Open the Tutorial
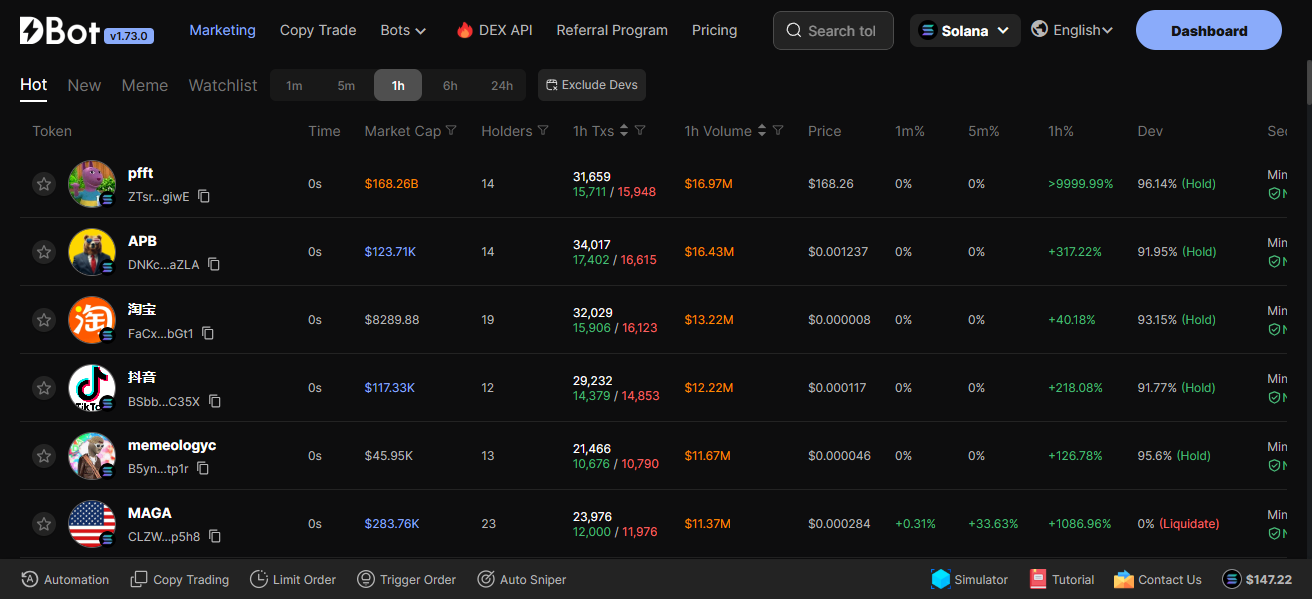Viewport: 1312px width, 599px height. pyautogui.click(x=1061, y=579)
